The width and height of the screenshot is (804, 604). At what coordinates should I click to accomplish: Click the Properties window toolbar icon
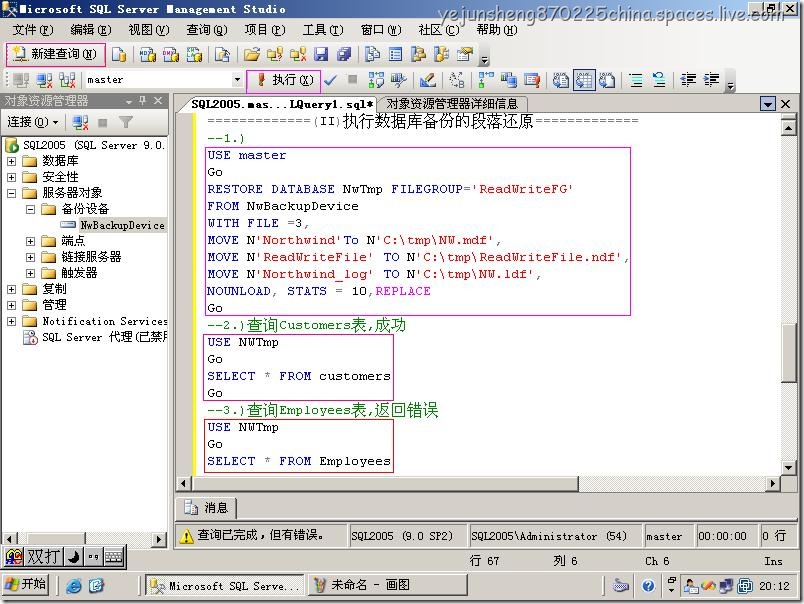465,54
